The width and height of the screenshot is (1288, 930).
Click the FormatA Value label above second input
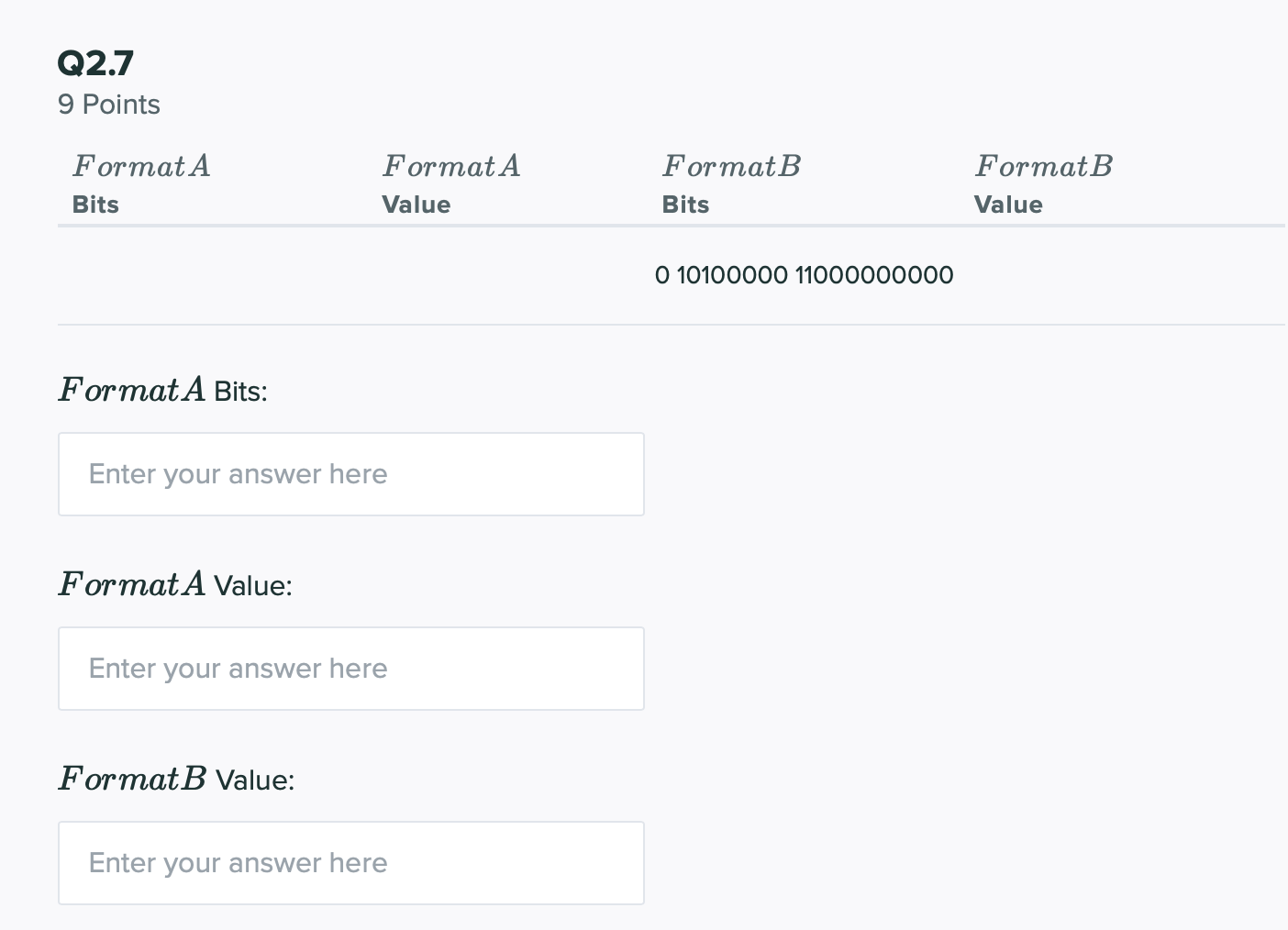pos(174,585)
